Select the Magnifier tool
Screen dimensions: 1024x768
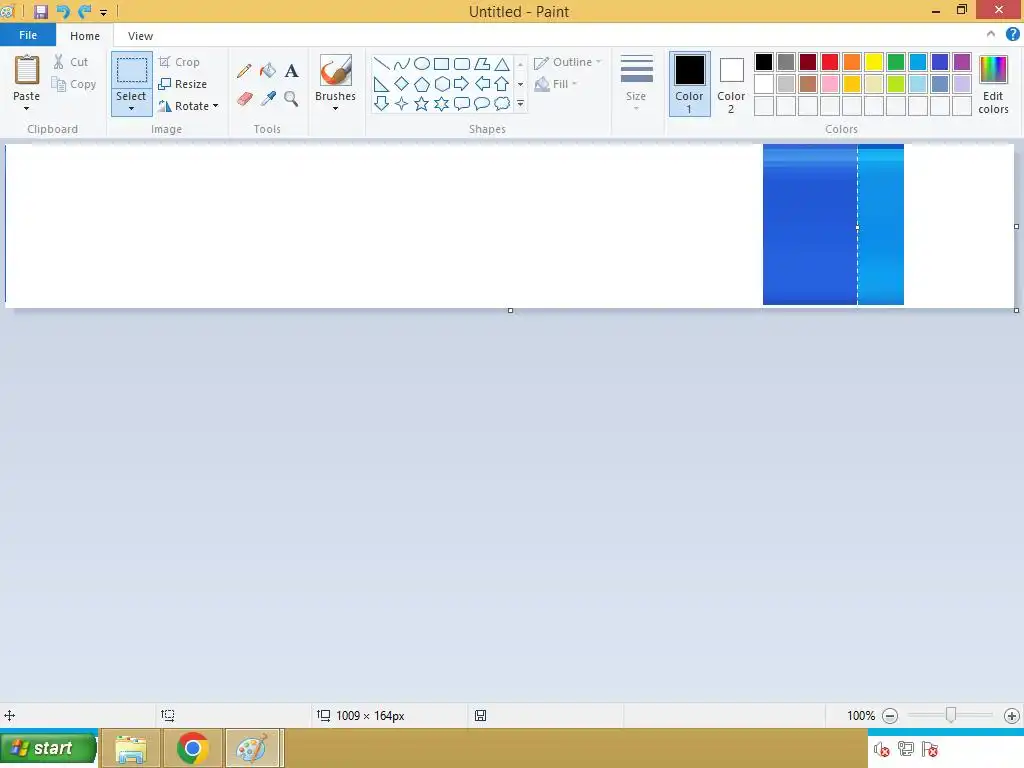(x=291, y=99)
